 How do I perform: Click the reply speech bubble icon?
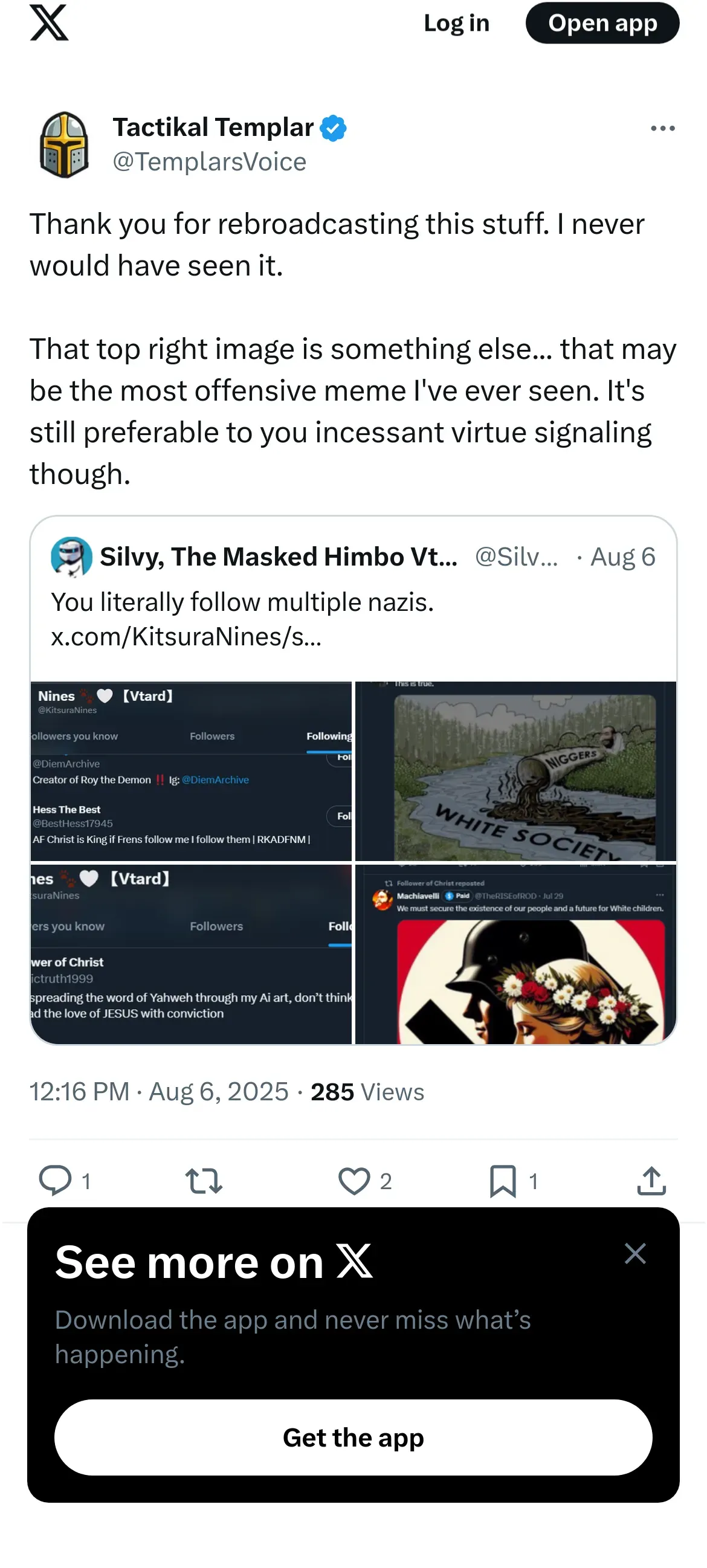[x=55, y=1180]
